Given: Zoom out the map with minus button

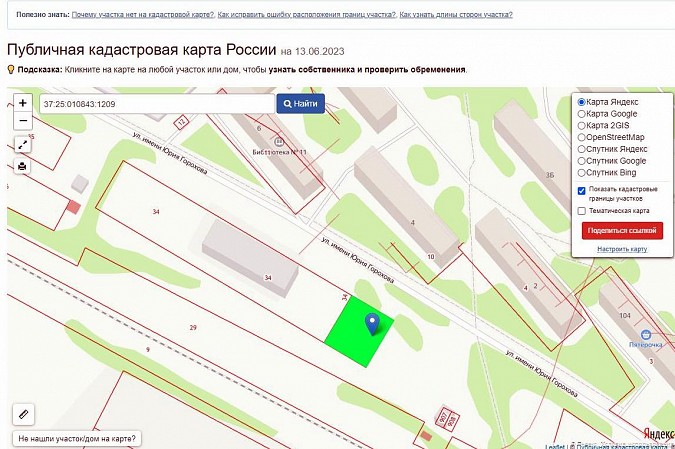Looking at the screenshot, I should pyautogui.click(x=23, y=121).
